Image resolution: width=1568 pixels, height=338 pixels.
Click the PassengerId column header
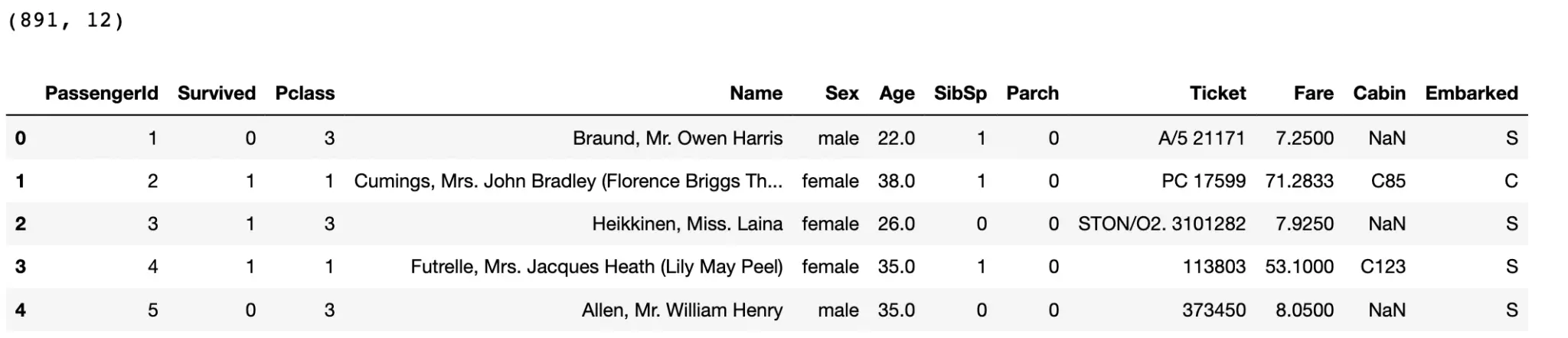pos(101,94)
